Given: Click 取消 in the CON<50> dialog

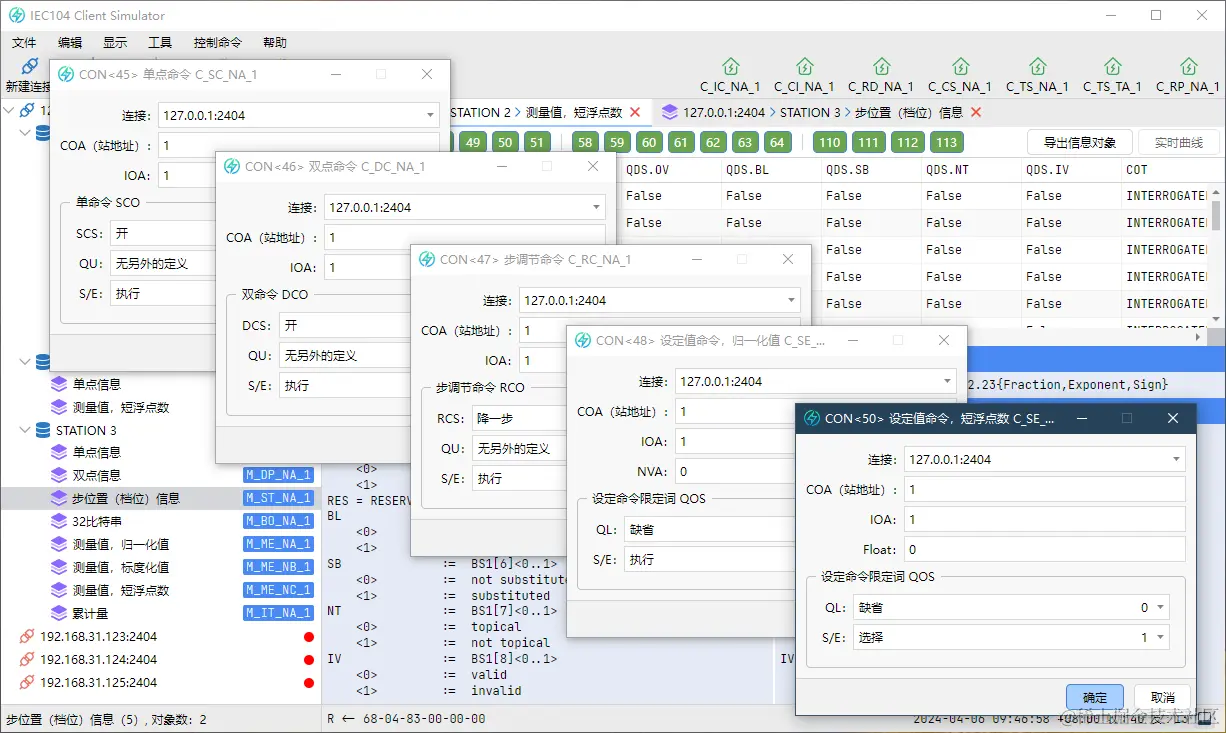Looking at the screenshot, I should pos(1162,697).
